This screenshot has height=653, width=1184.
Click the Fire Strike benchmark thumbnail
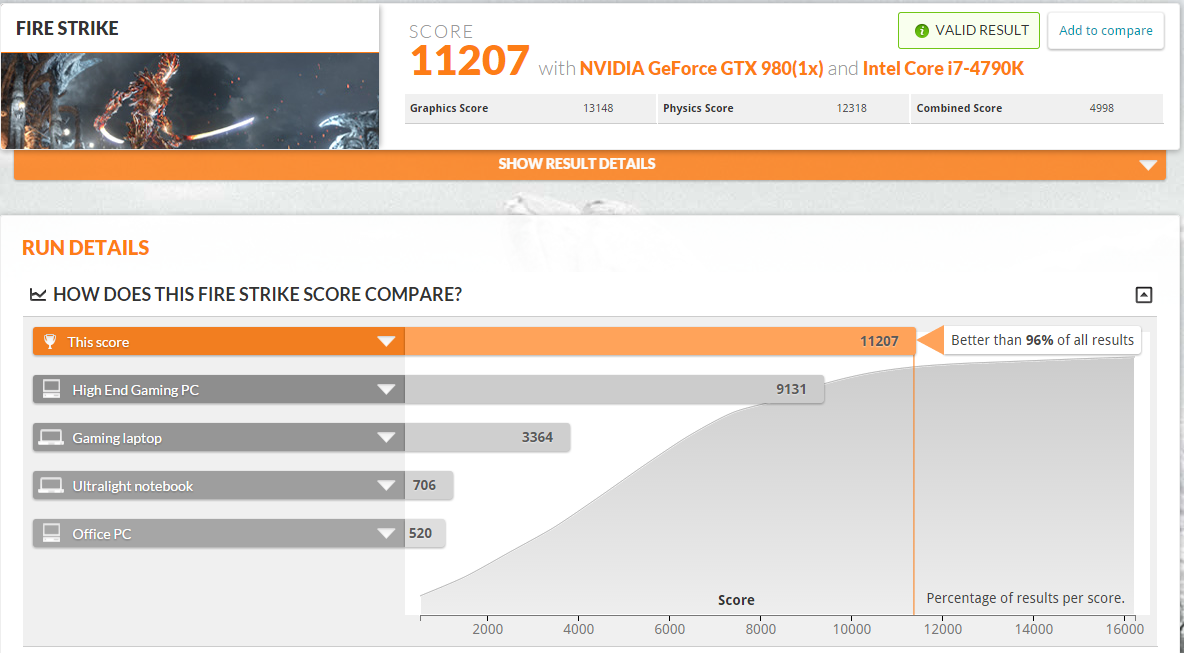coord(190,100)
